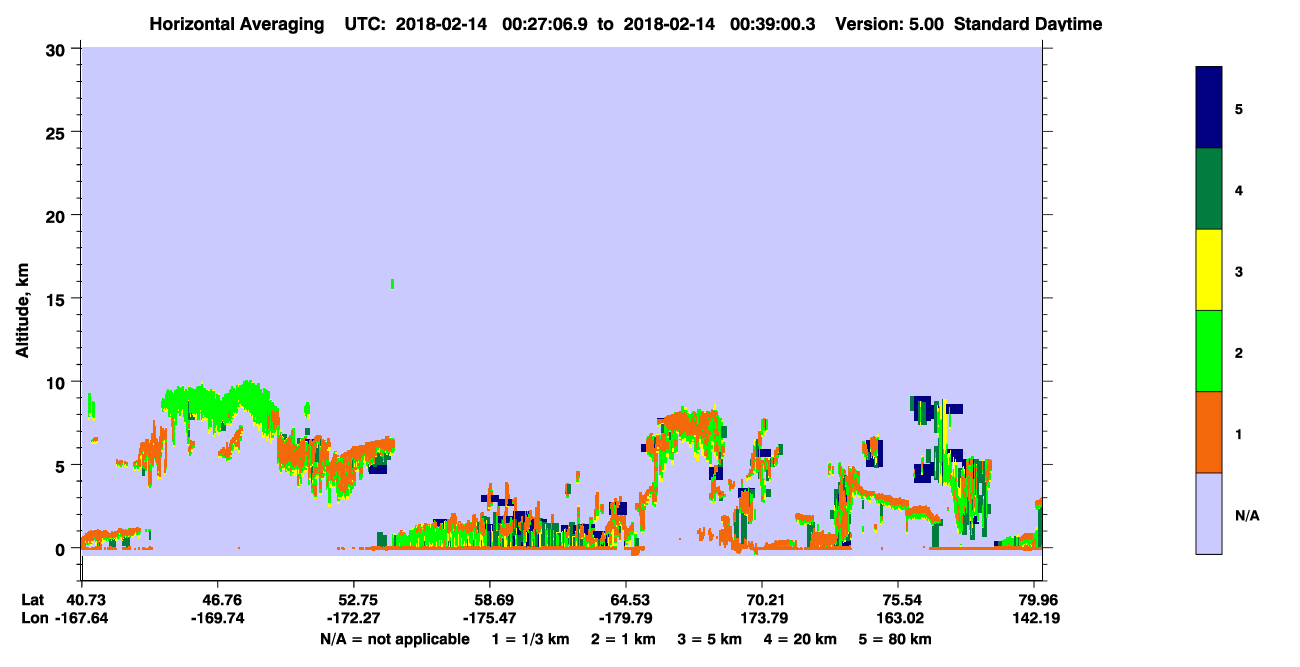
Task: Click the colorbar label '2'
Action: coord(1239,352)
